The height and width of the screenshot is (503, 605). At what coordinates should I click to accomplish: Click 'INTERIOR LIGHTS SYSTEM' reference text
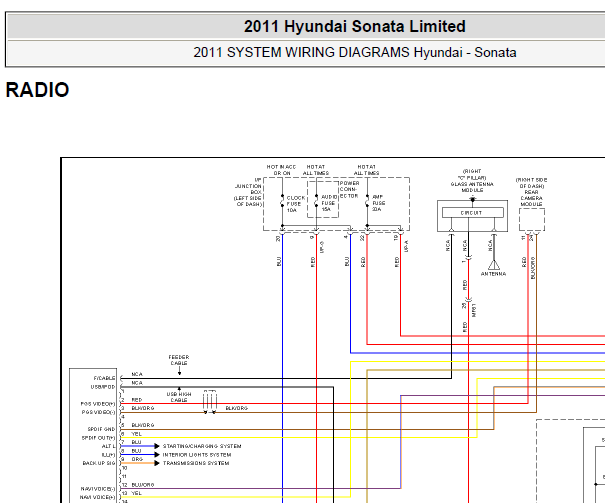click(197, 455)
